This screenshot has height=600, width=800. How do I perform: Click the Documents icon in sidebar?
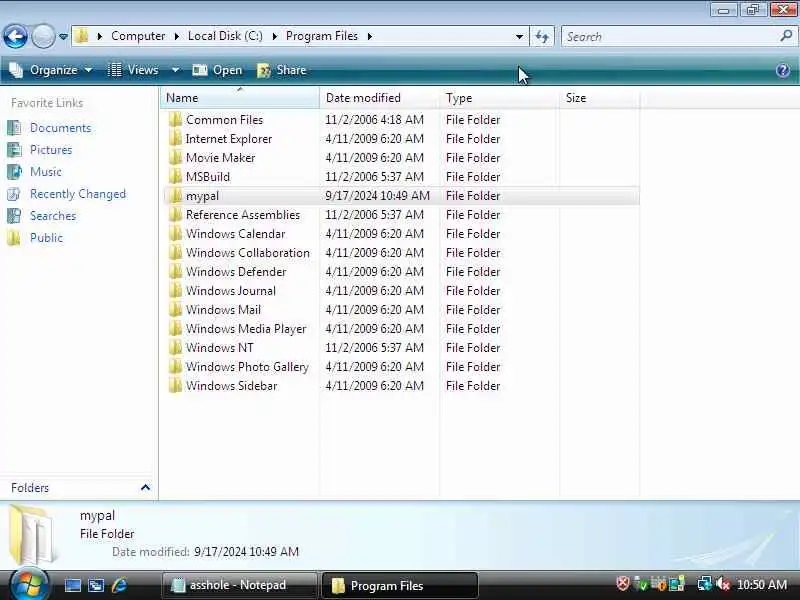(14, 128)
